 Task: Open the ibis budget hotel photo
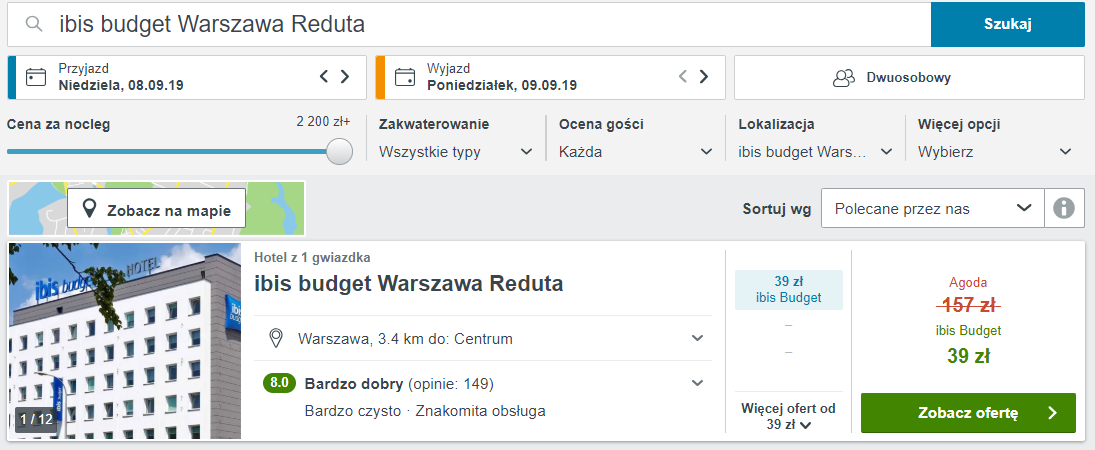(x=124, y=341)
